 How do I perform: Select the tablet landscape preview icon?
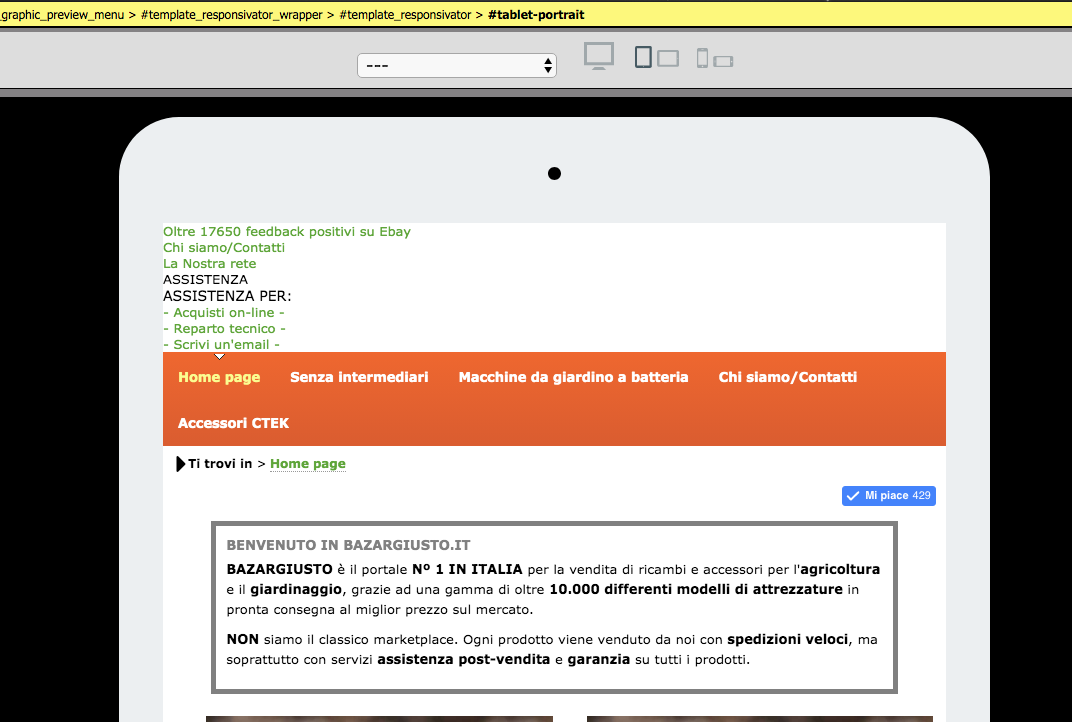668,59
